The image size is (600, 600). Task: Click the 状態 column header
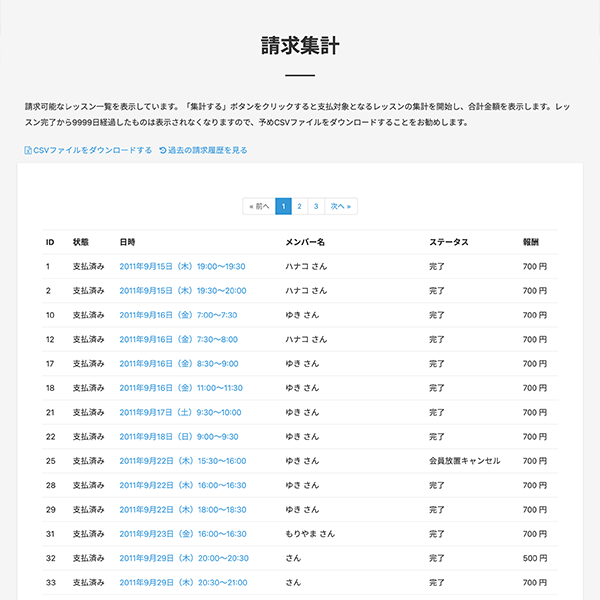pos(81,242)
